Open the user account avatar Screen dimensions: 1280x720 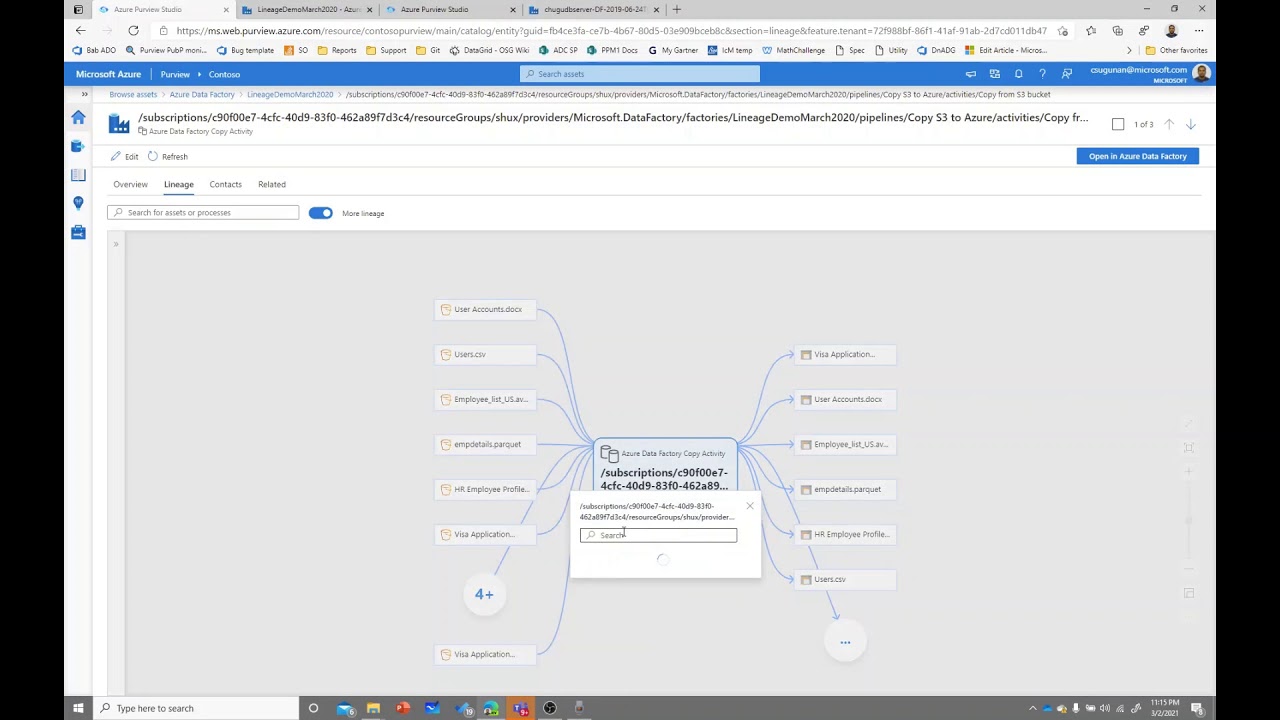click(x=1201, y=74)
